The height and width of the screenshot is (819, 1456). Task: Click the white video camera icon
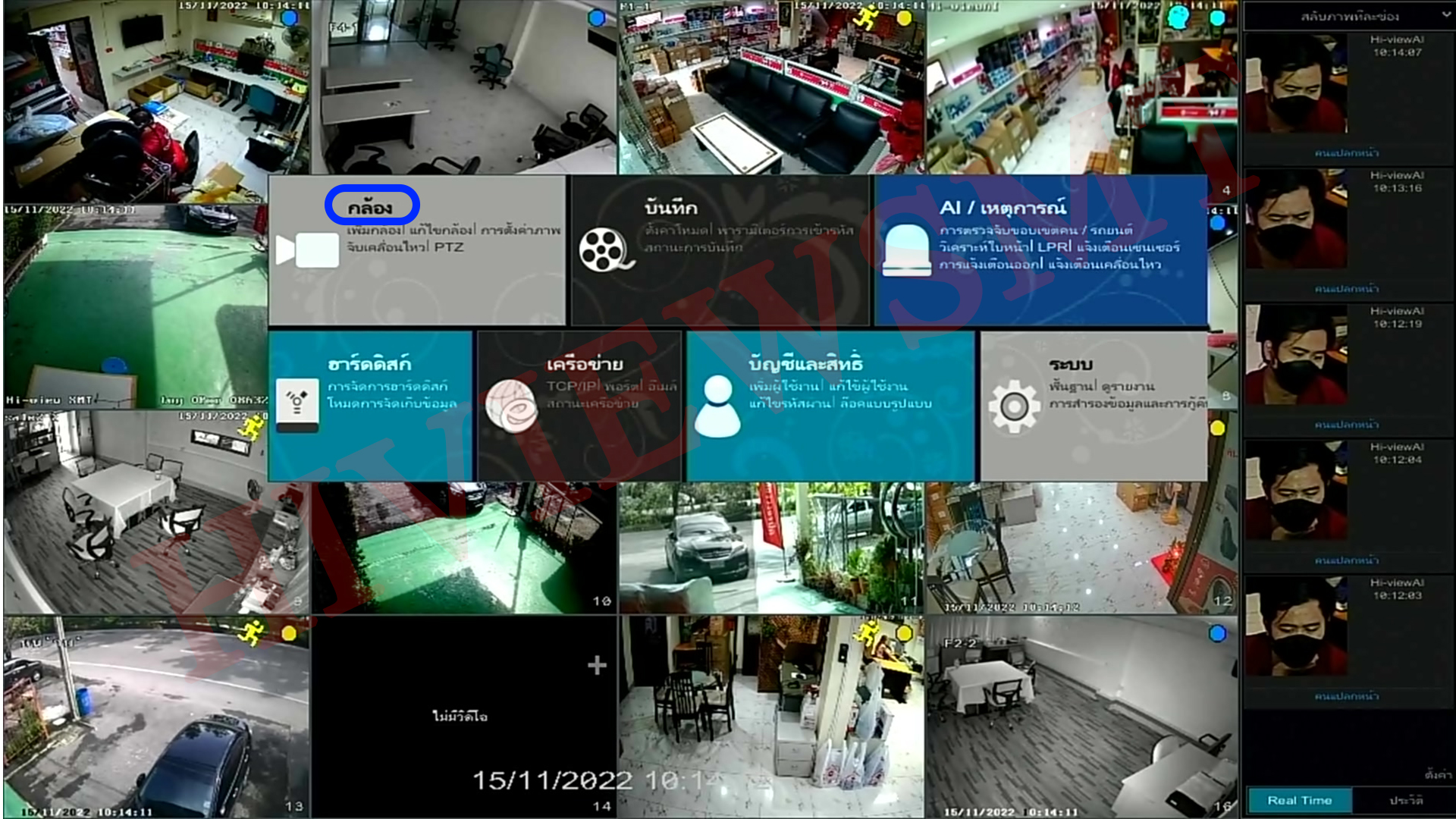click(308, 250)
